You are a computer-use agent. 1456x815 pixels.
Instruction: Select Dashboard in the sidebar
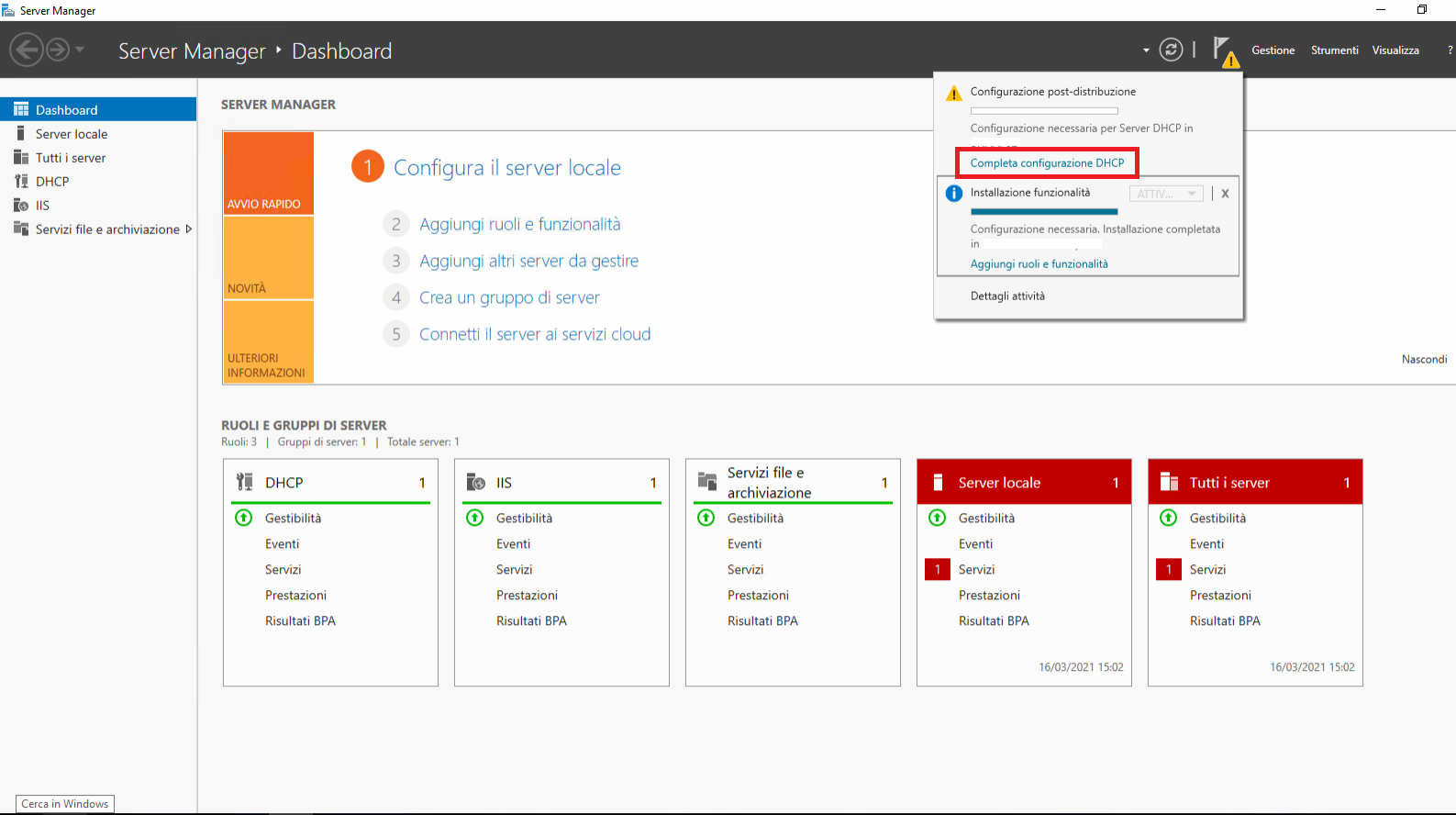(x=98, y=109)
